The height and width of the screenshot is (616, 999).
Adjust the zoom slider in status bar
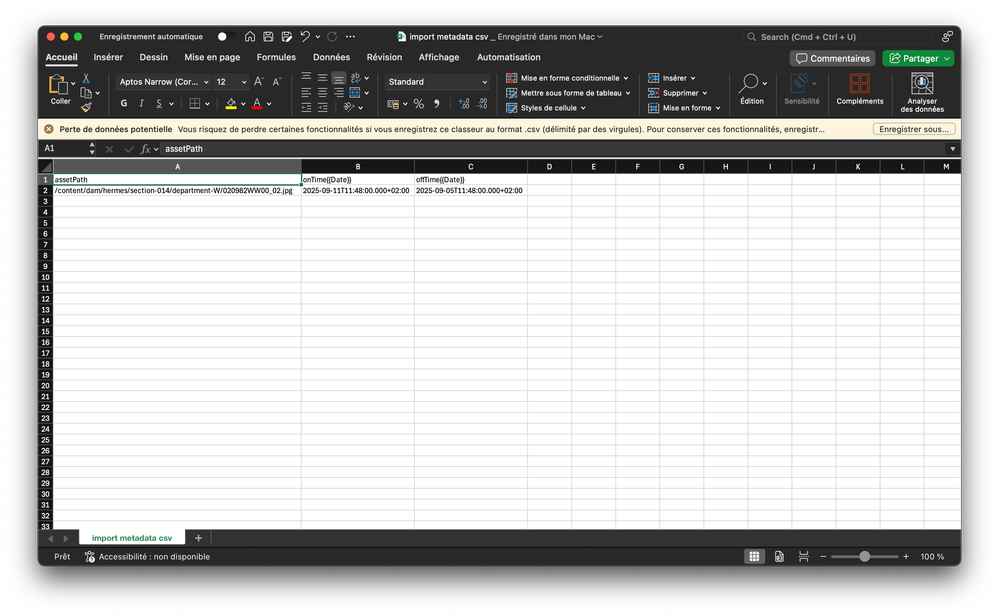tap(864, 556)
